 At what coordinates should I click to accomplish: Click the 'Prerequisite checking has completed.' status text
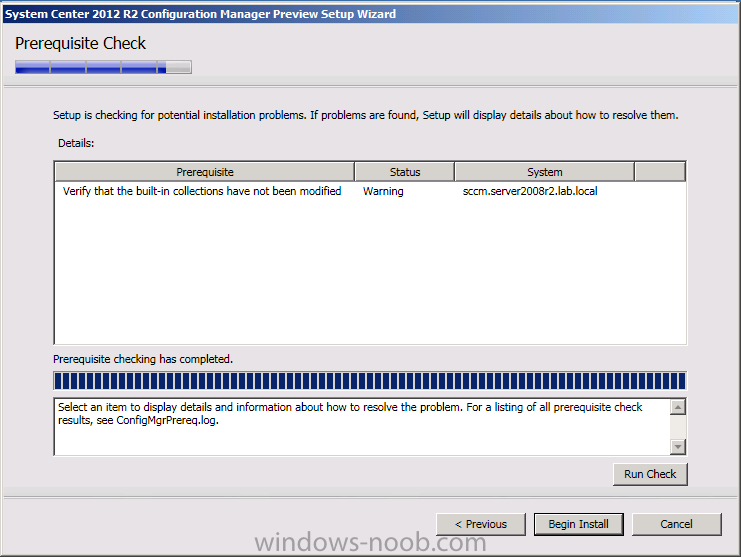click(x=143, y=359)
